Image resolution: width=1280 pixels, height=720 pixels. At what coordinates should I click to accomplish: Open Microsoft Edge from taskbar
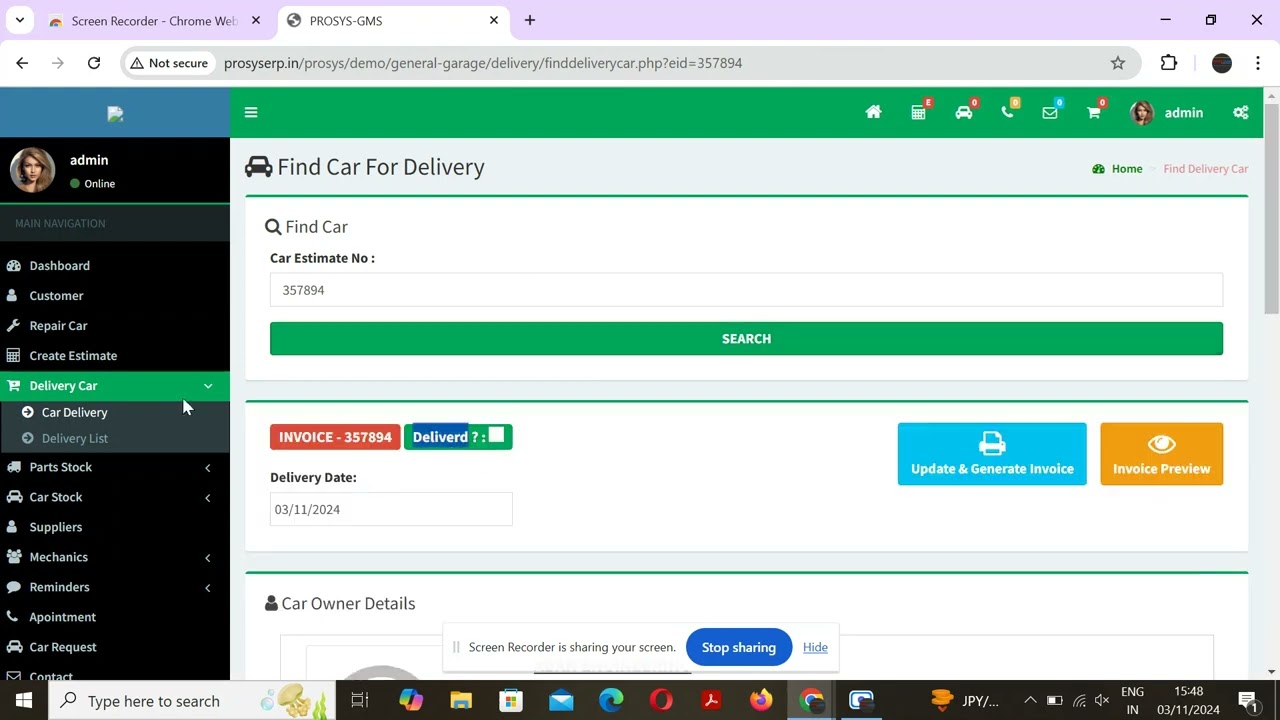[x=611, y=700]
